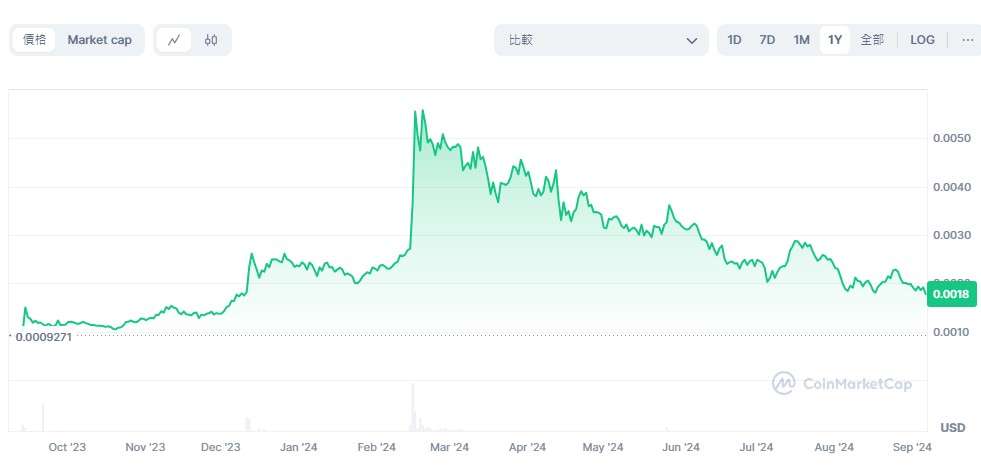The width and height of the screenshot is (981, 472).
Task: Select the 價格 tab
Action: point(35,40)
